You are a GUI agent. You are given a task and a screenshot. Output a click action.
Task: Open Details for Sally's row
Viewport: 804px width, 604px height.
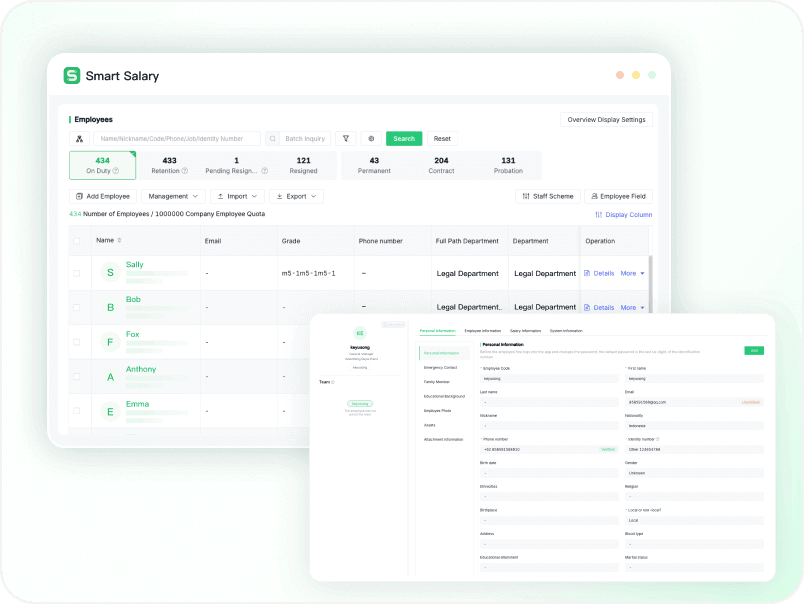(599, 273)
